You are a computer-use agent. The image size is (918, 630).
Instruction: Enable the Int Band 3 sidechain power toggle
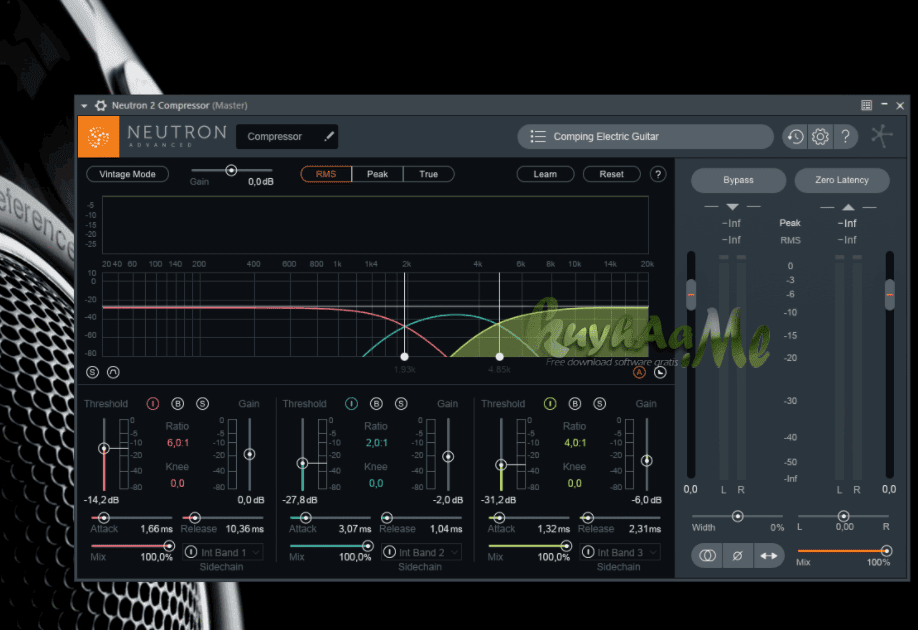point(588,552)
